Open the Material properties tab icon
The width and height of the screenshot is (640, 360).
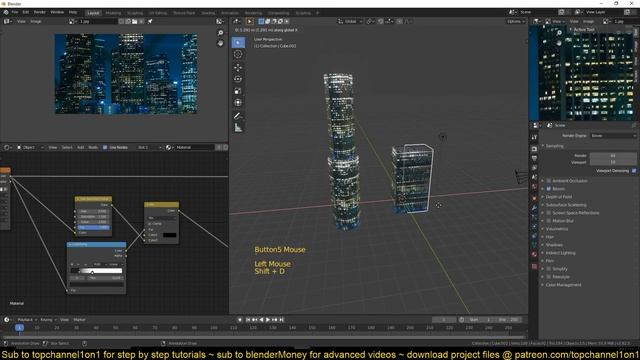click(x=534, y=254)
